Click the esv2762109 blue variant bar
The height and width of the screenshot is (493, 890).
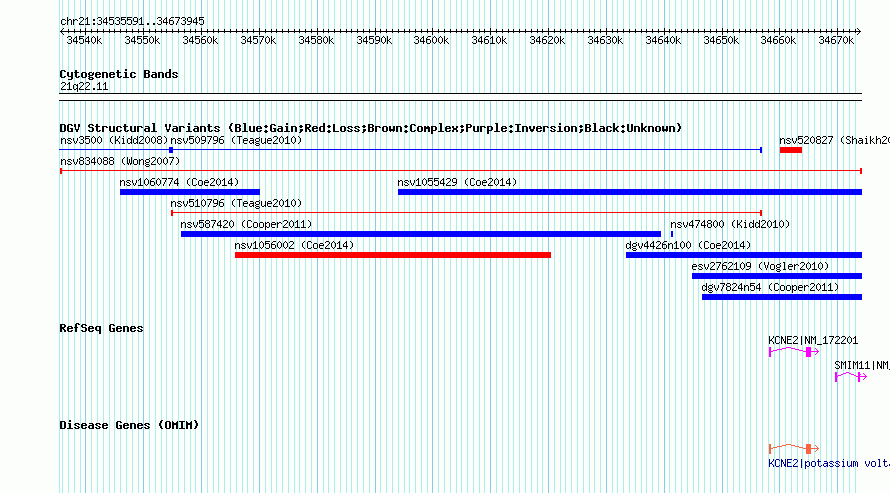click(776, 276)
